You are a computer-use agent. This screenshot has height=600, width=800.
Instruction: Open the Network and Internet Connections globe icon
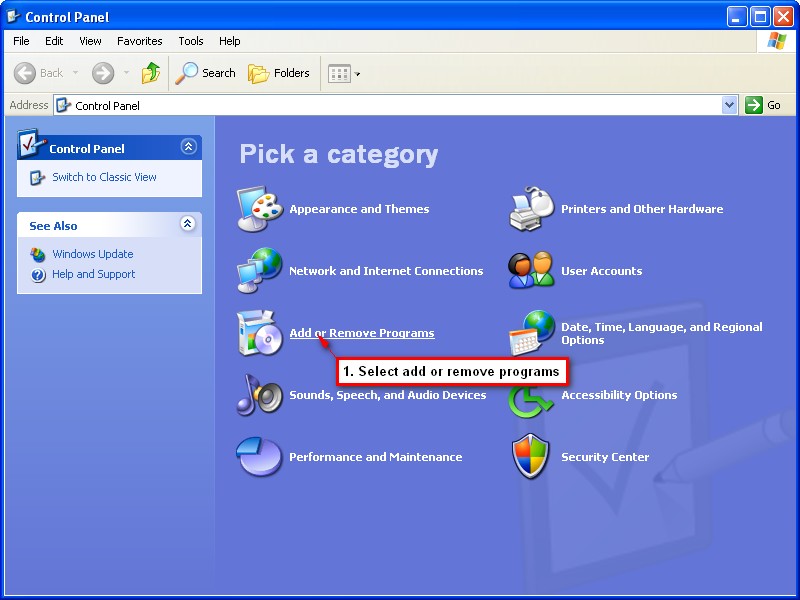[x=260, y=270]
